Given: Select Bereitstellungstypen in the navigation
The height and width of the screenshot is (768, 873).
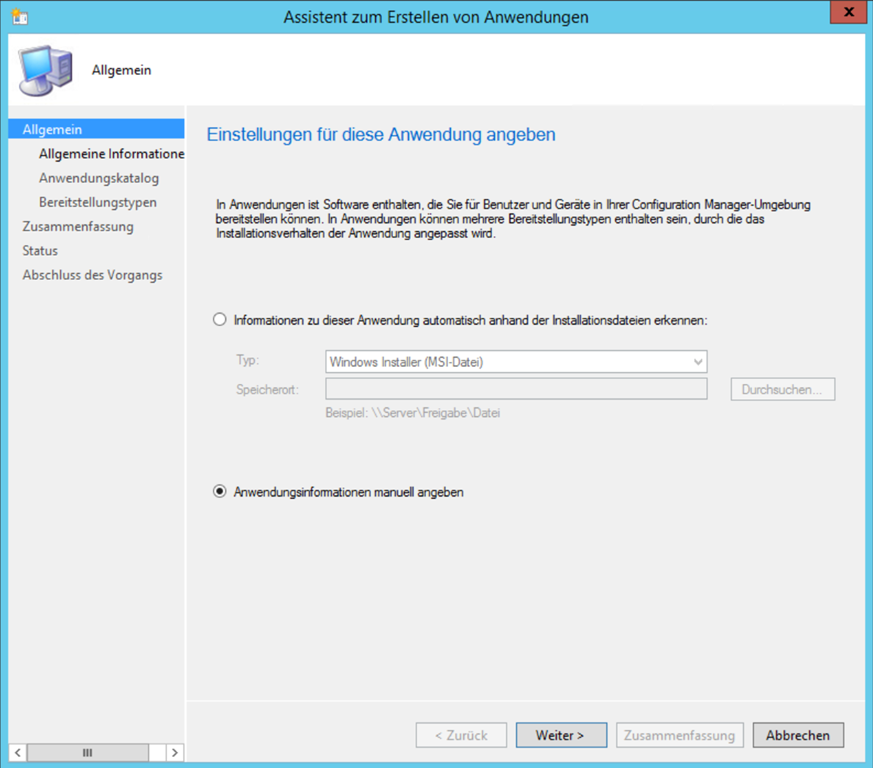Looking at the screenshot, I should [97, 202].
